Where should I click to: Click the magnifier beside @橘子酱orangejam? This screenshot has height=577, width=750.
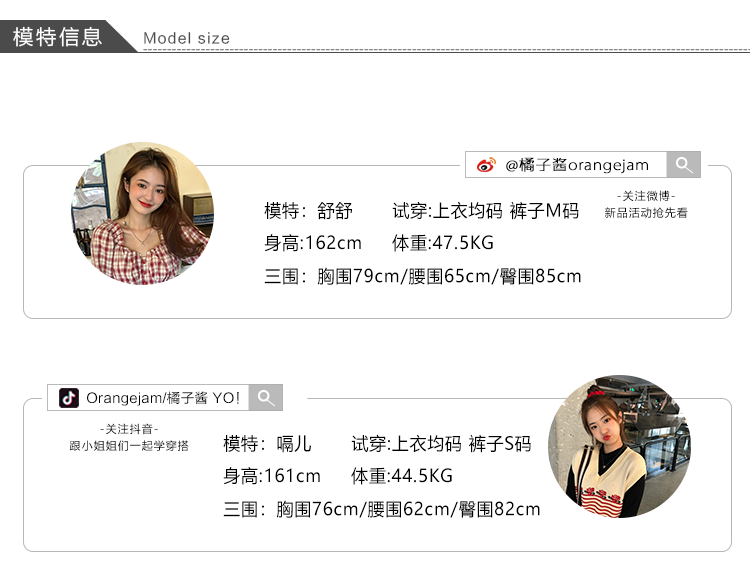(684, 165)
